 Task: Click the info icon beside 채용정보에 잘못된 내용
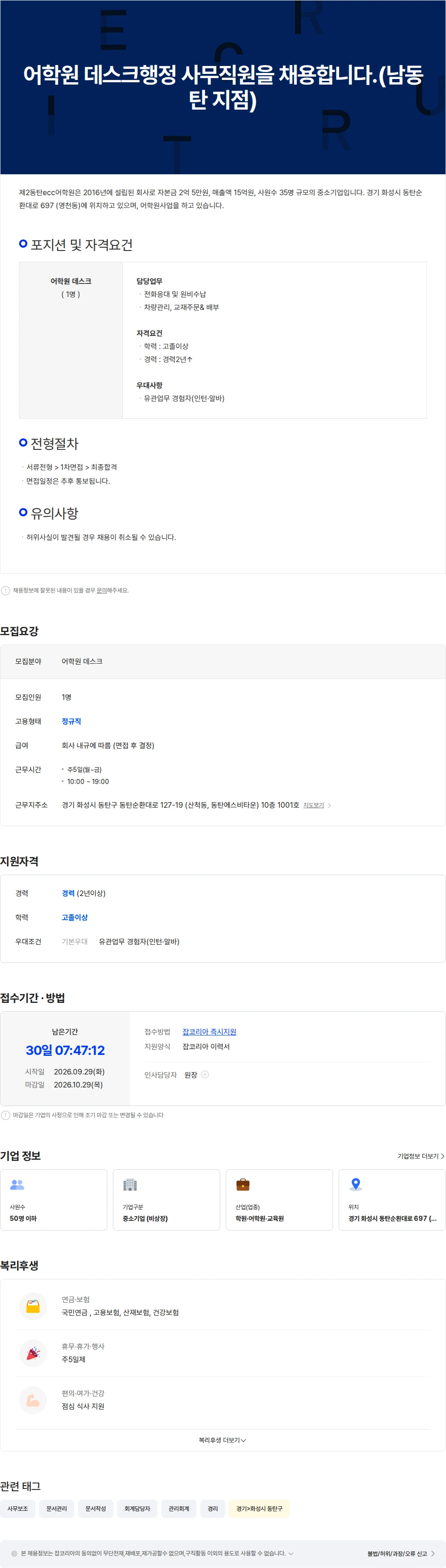coord(6,590)
